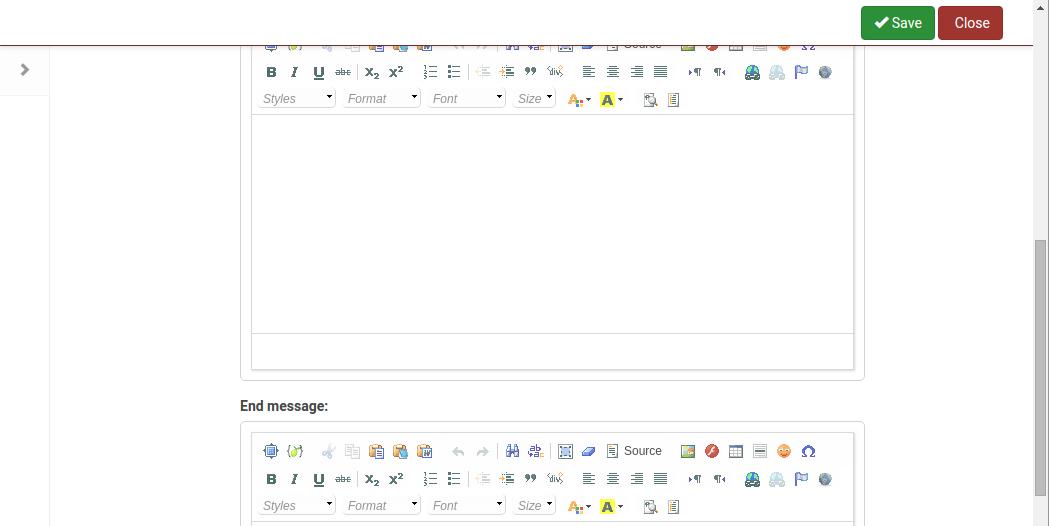Open Size dropdown in upper editor

(x=535, y=98)
